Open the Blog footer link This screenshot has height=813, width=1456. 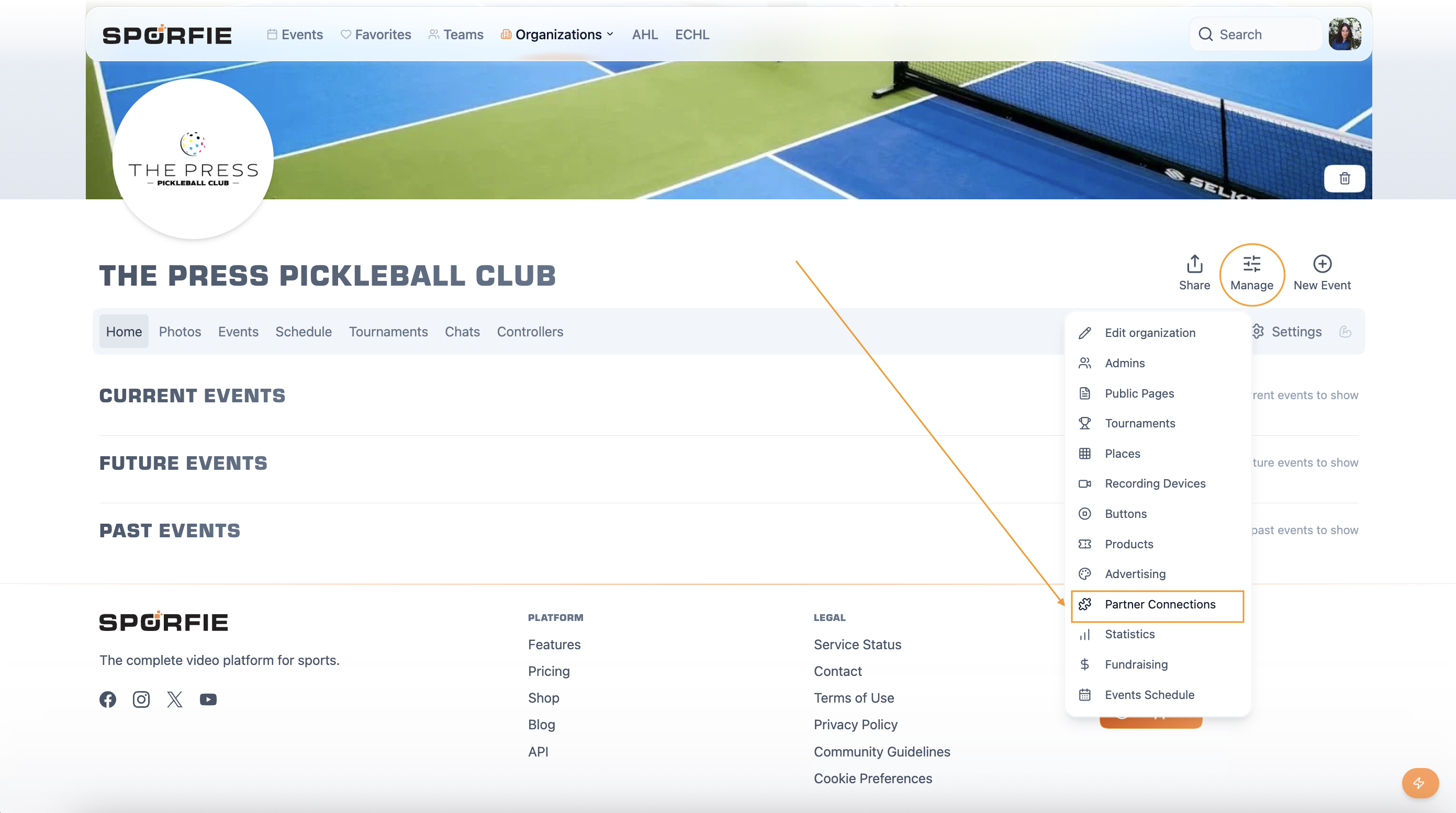tap(542, 724)
